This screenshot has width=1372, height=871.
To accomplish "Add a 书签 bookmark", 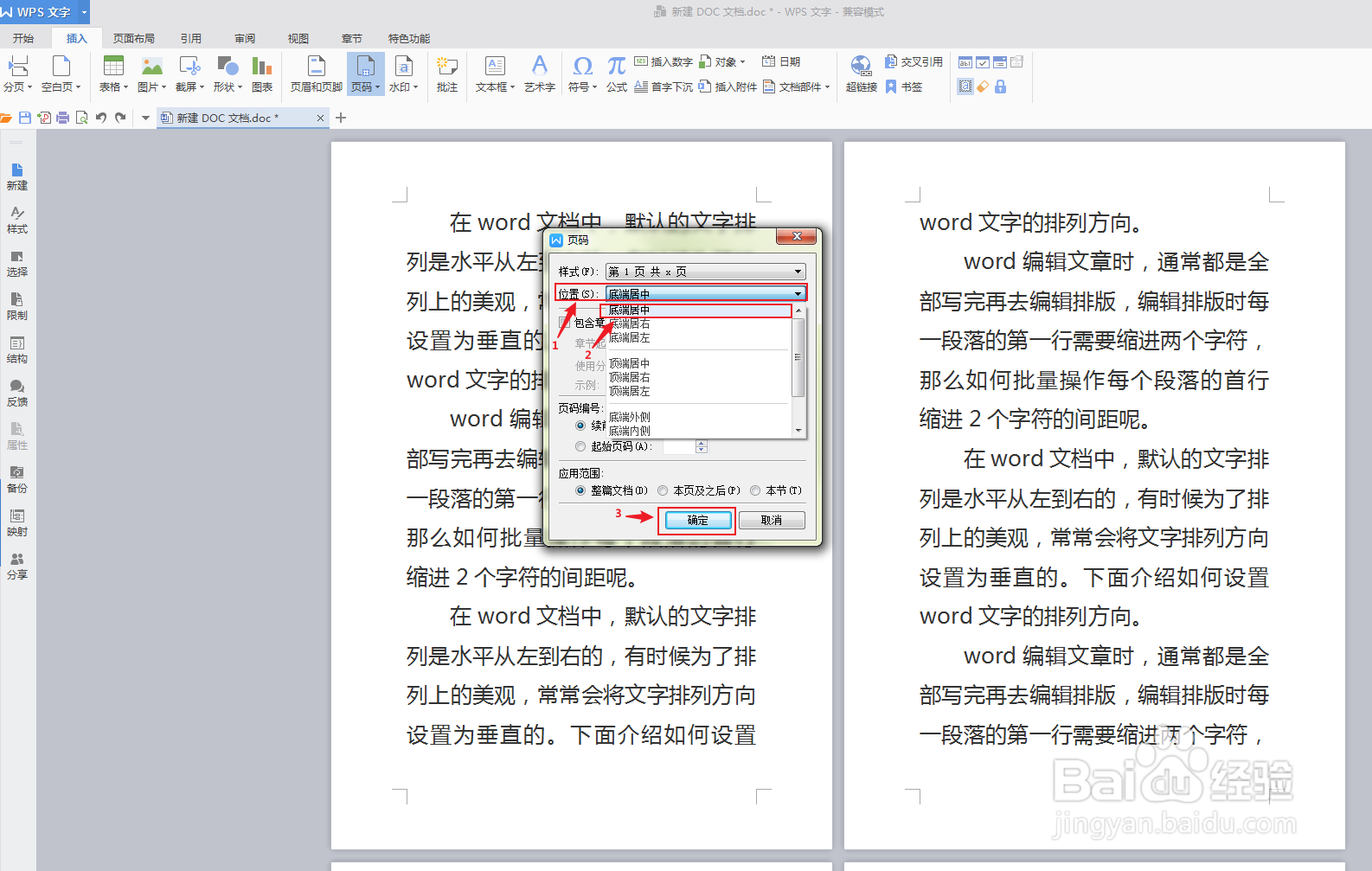I will click(x=904, y=87).
